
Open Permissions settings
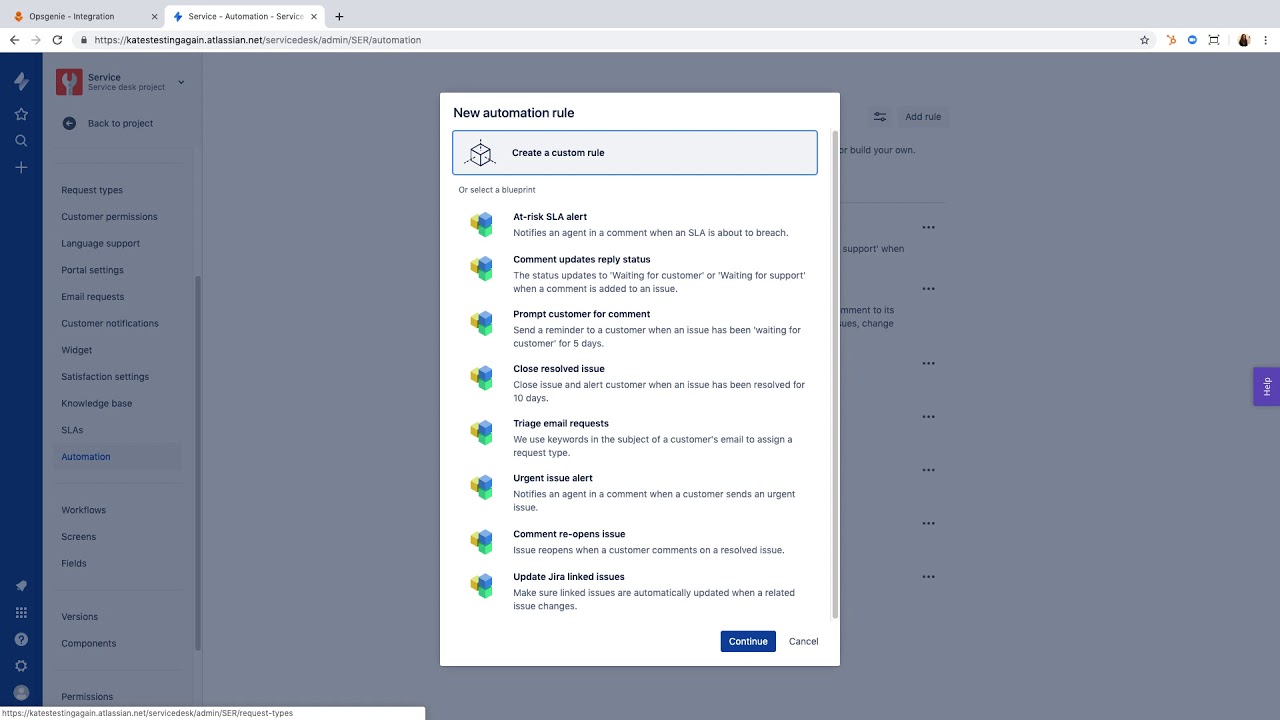87,697
